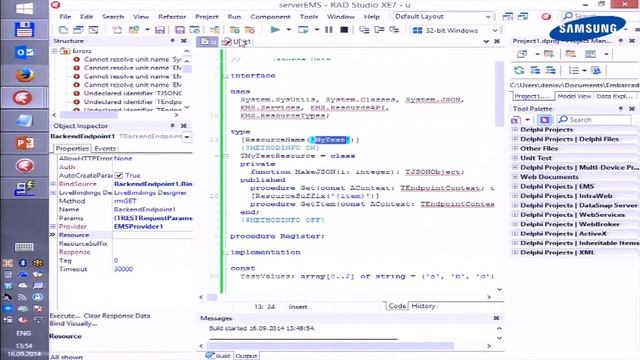640x360 pixels.
Task: Open the 32-bit Windows platform dropdown
Action: click(x=495, y=31)
